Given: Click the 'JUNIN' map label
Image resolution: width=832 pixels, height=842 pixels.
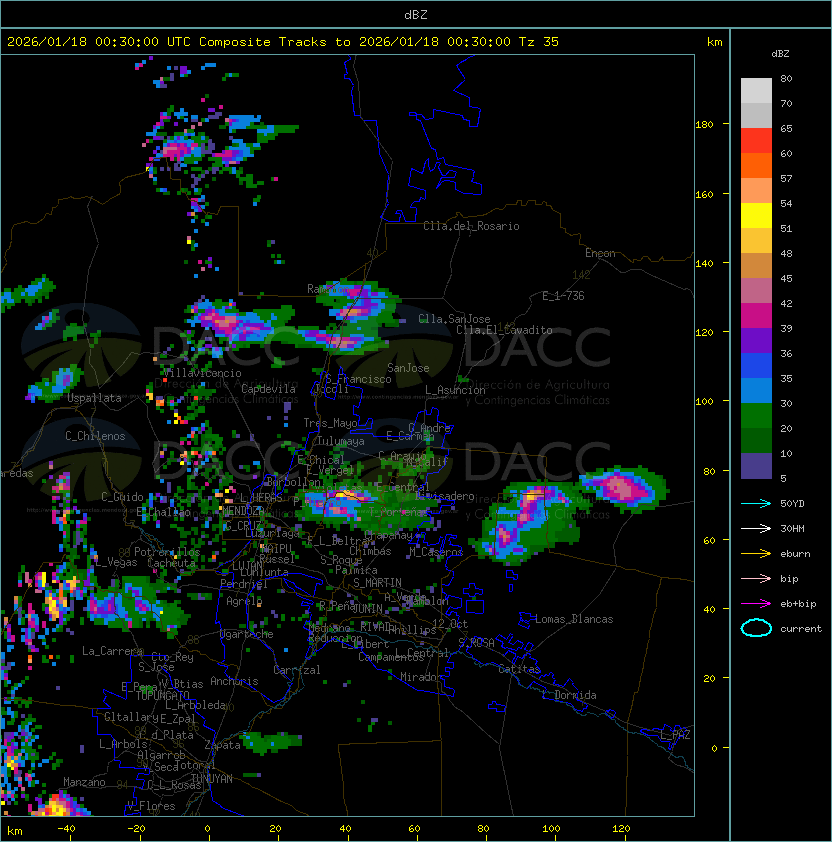Looking at the screenshot, I should [x=367, y=609].
